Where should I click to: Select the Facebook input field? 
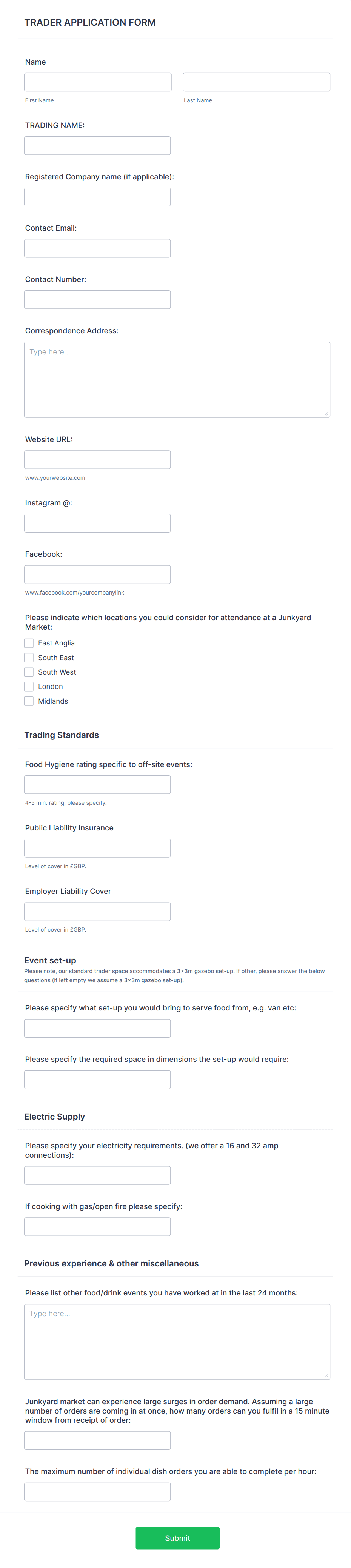coord(97,574)
